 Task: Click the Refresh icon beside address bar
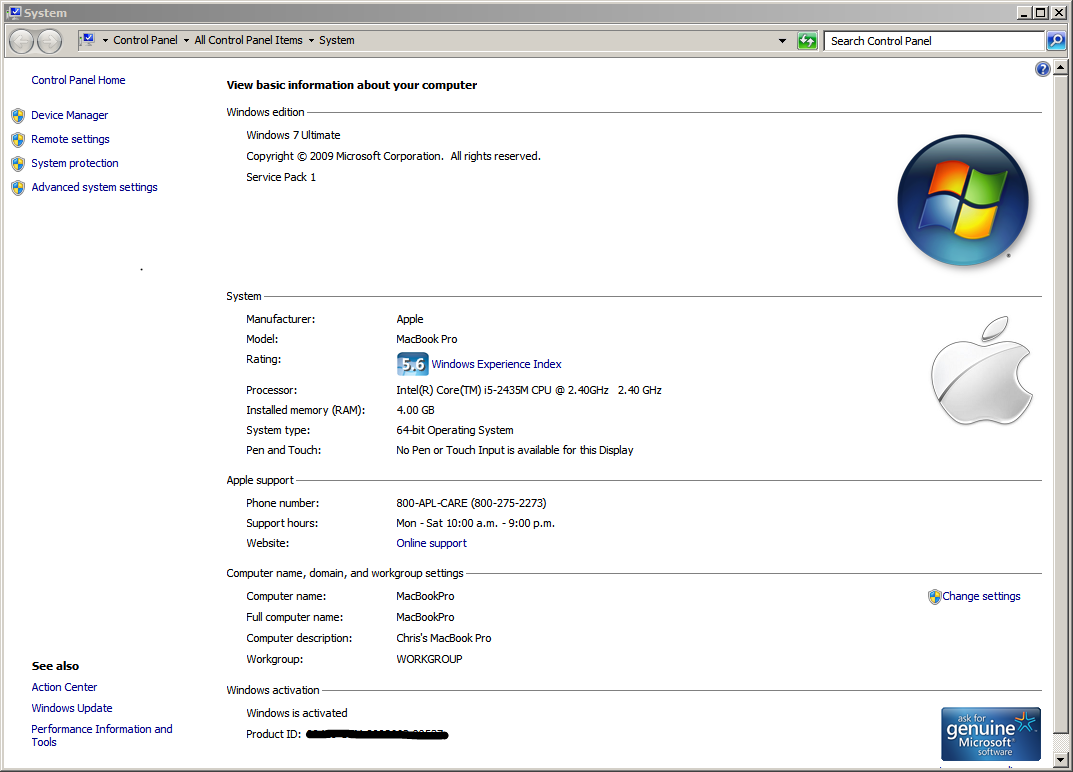click(x=807, y=41)
